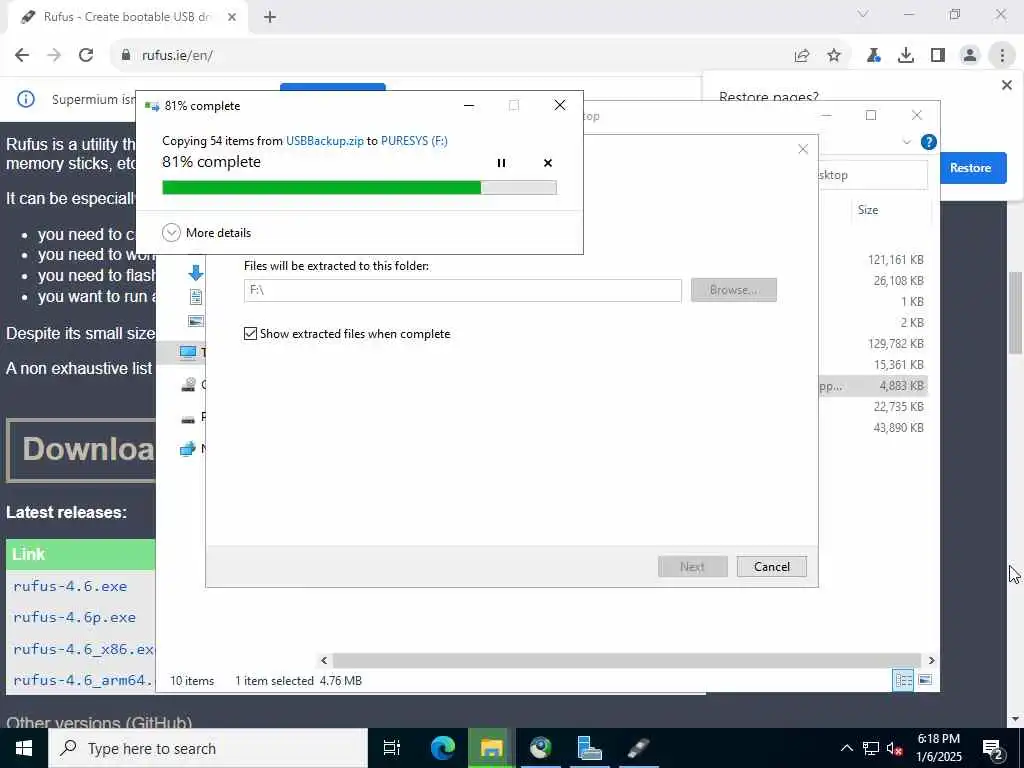Cancel the copy with the X beside pause
1024x768 pixels.
(x=548, y=163)
